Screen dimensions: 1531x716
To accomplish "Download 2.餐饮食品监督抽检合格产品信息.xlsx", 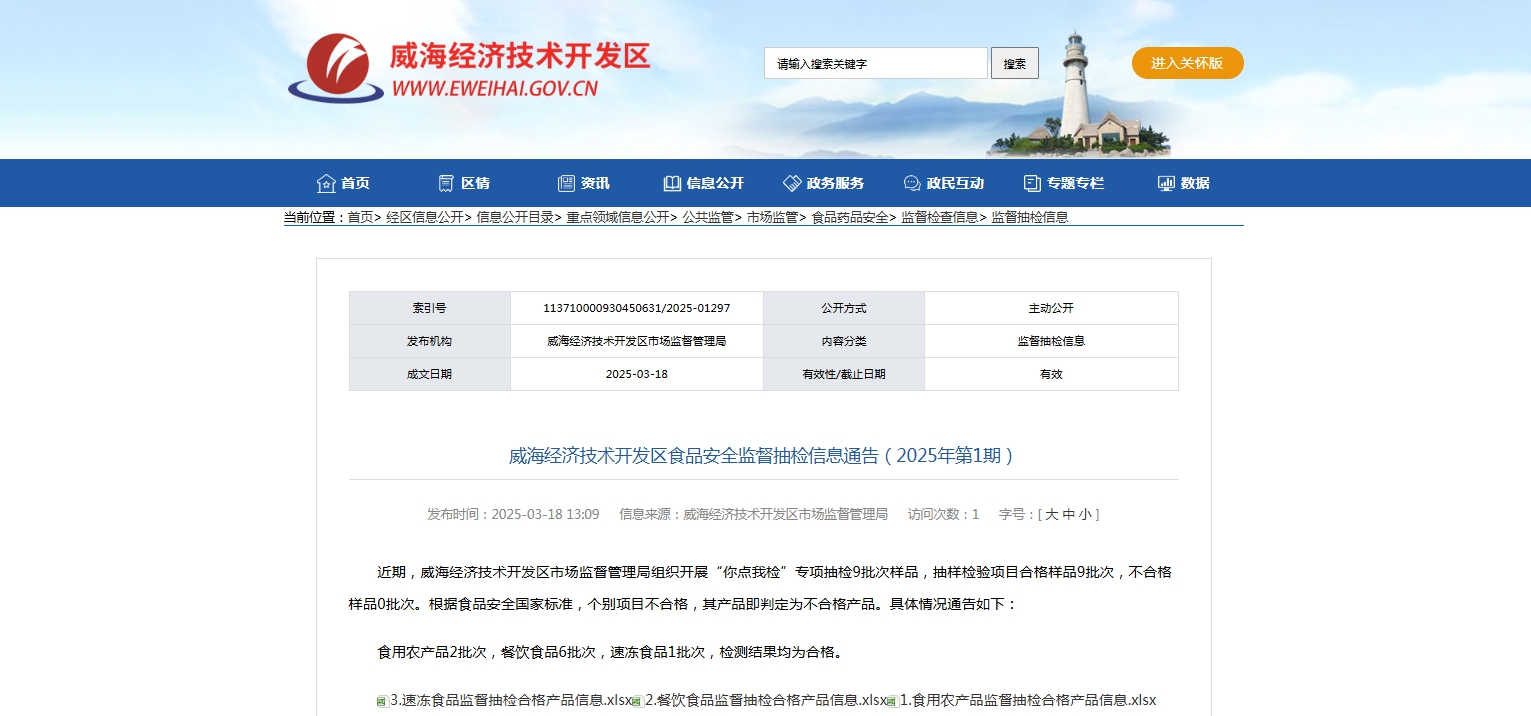I will 765,700.
